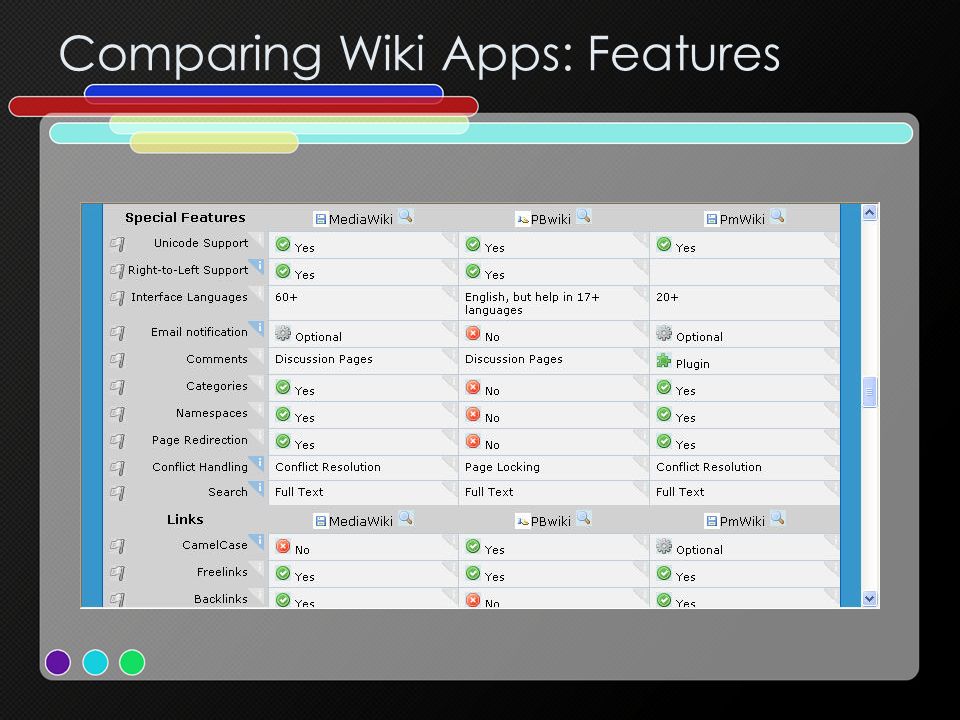Image resolution: width=960 pixels, height=720 pixels.
Task: Select the Unicode Support feature label
Action: (201, 243)
